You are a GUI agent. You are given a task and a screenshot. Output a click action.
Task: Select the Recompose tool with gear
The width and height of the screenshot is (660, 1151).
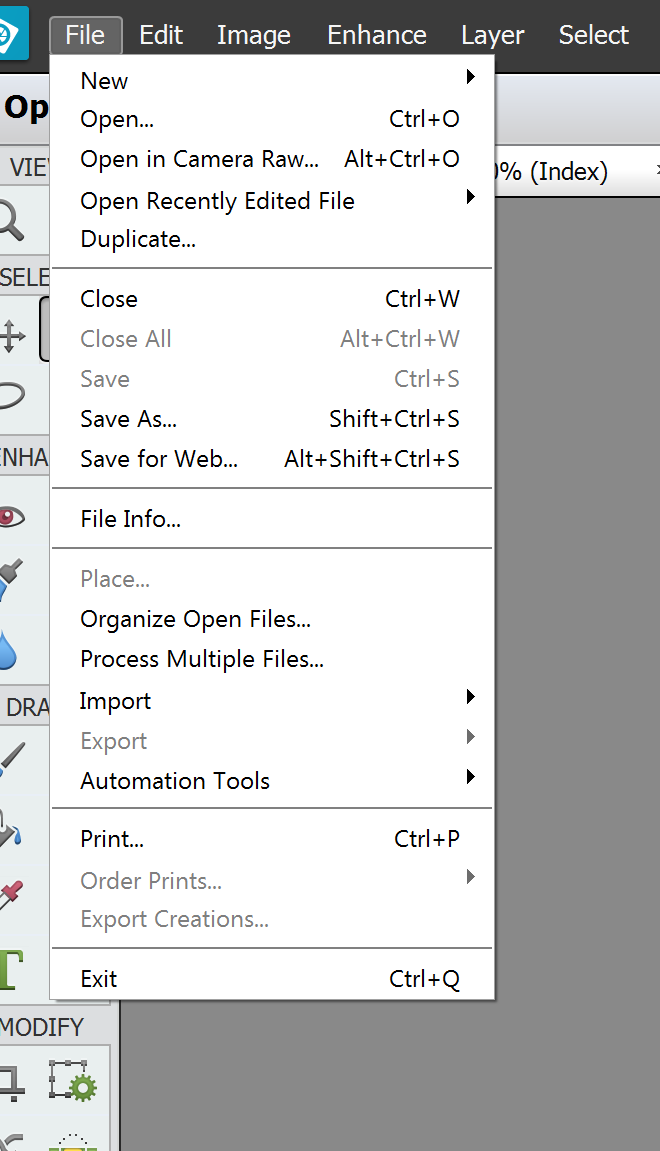(71, 1083)
